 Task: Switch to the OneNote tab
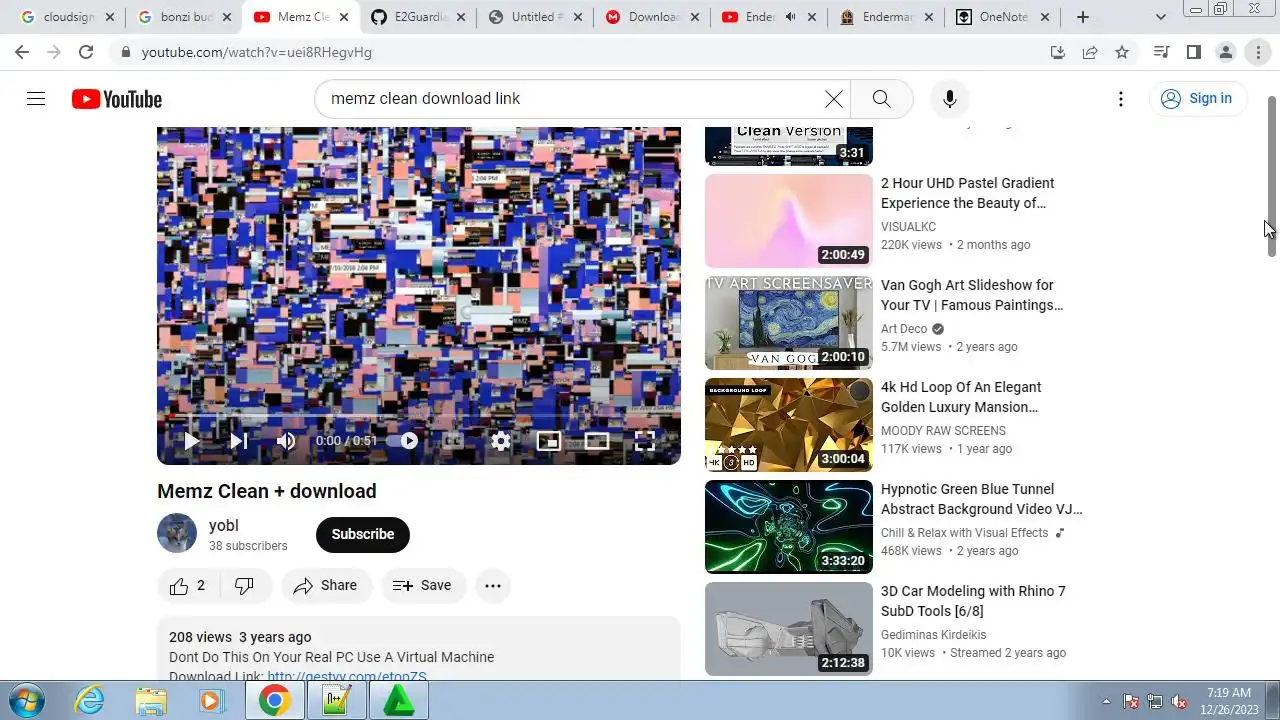click(1004, 17)
